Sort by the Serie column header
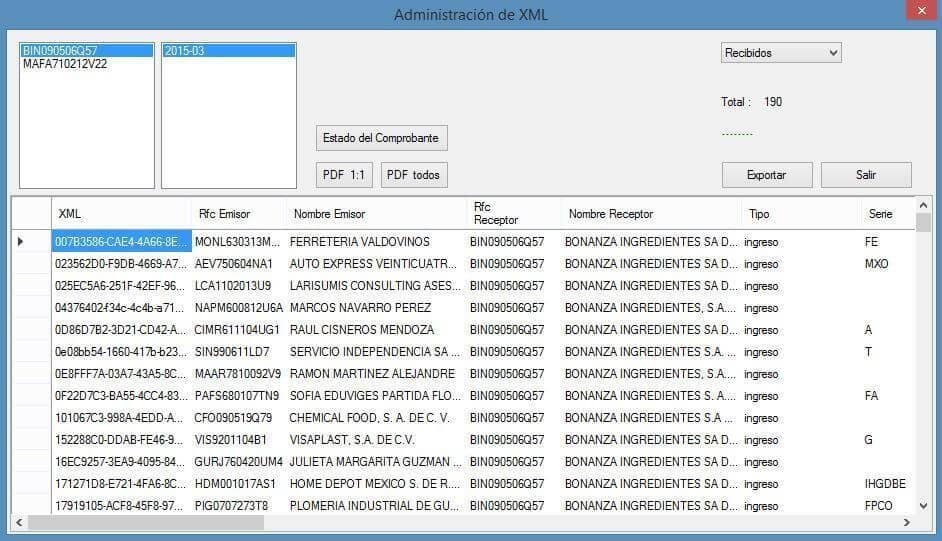942x541 pixels. (888, 214)
